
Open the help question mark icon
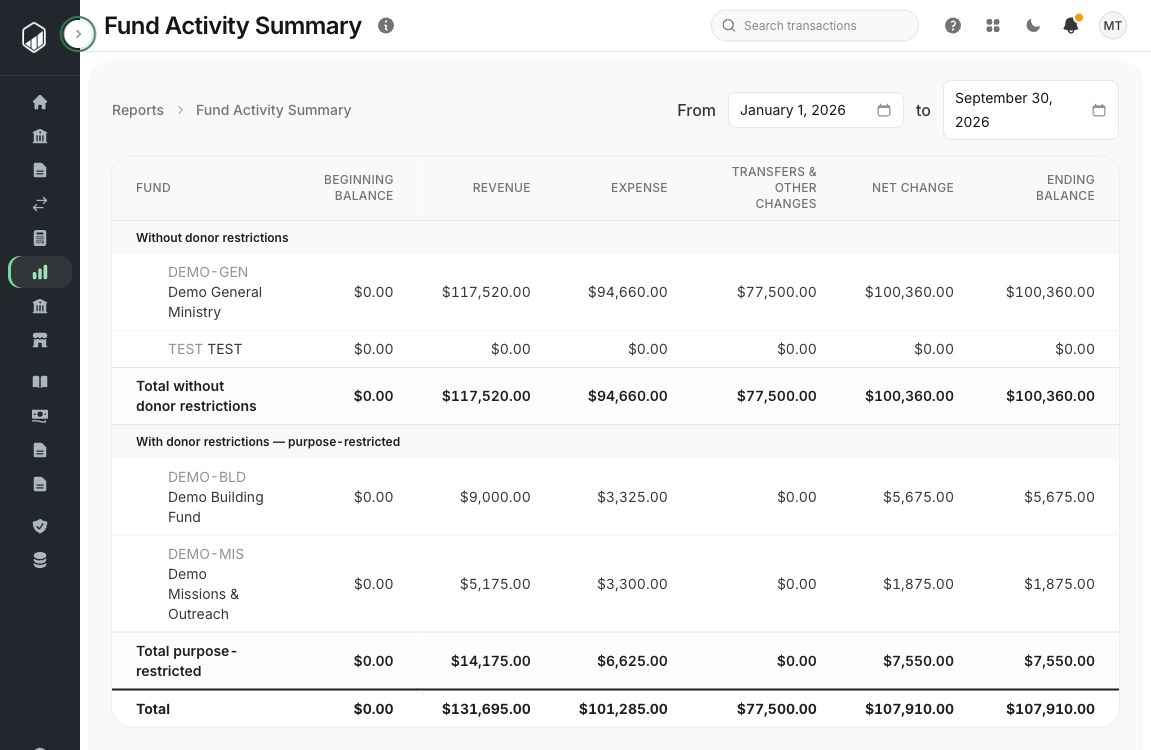coord(953,26)
